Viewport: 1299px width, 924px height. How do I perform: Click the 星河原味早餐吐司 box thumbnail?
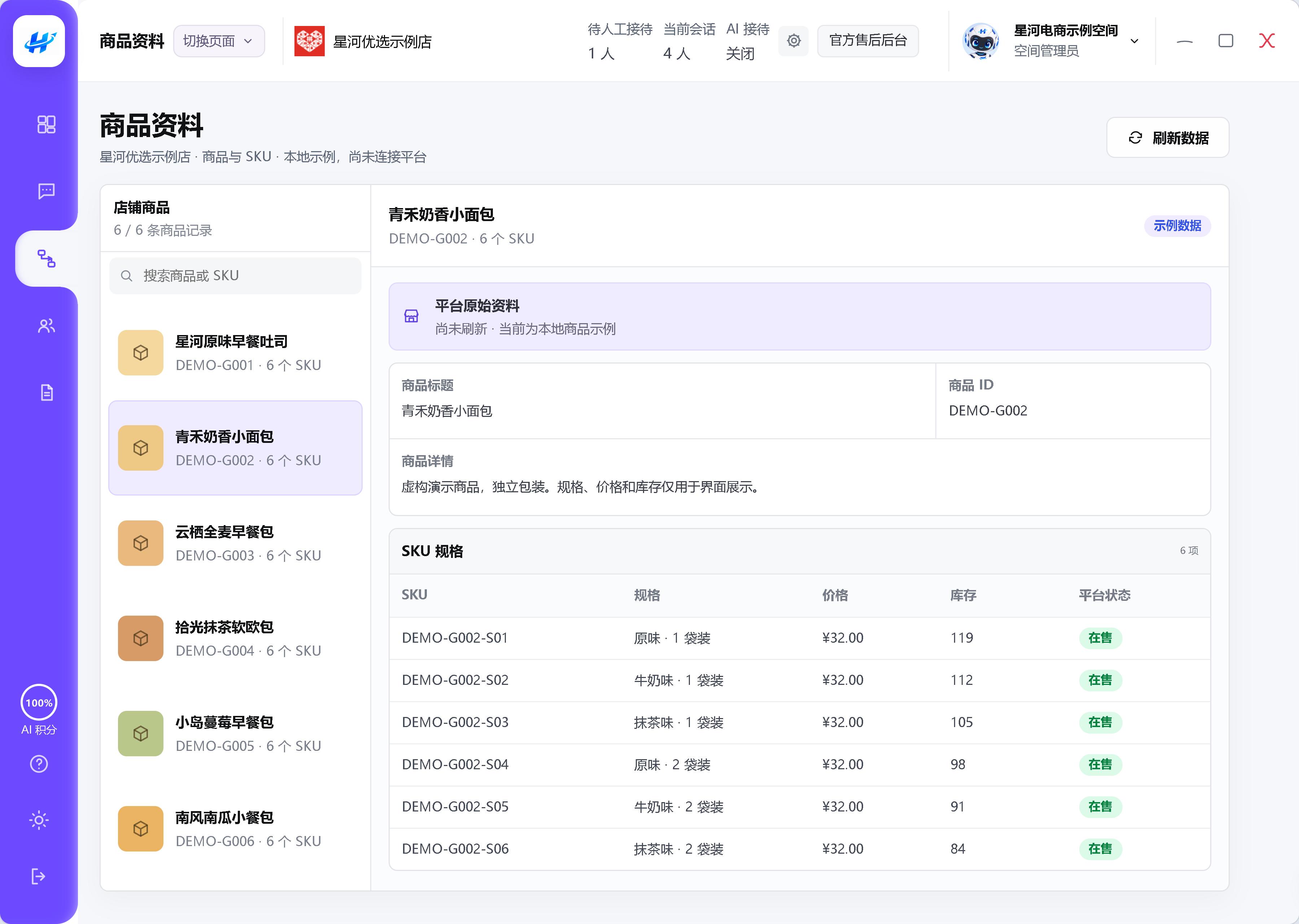pyautogui.click(x=141, y=353)
